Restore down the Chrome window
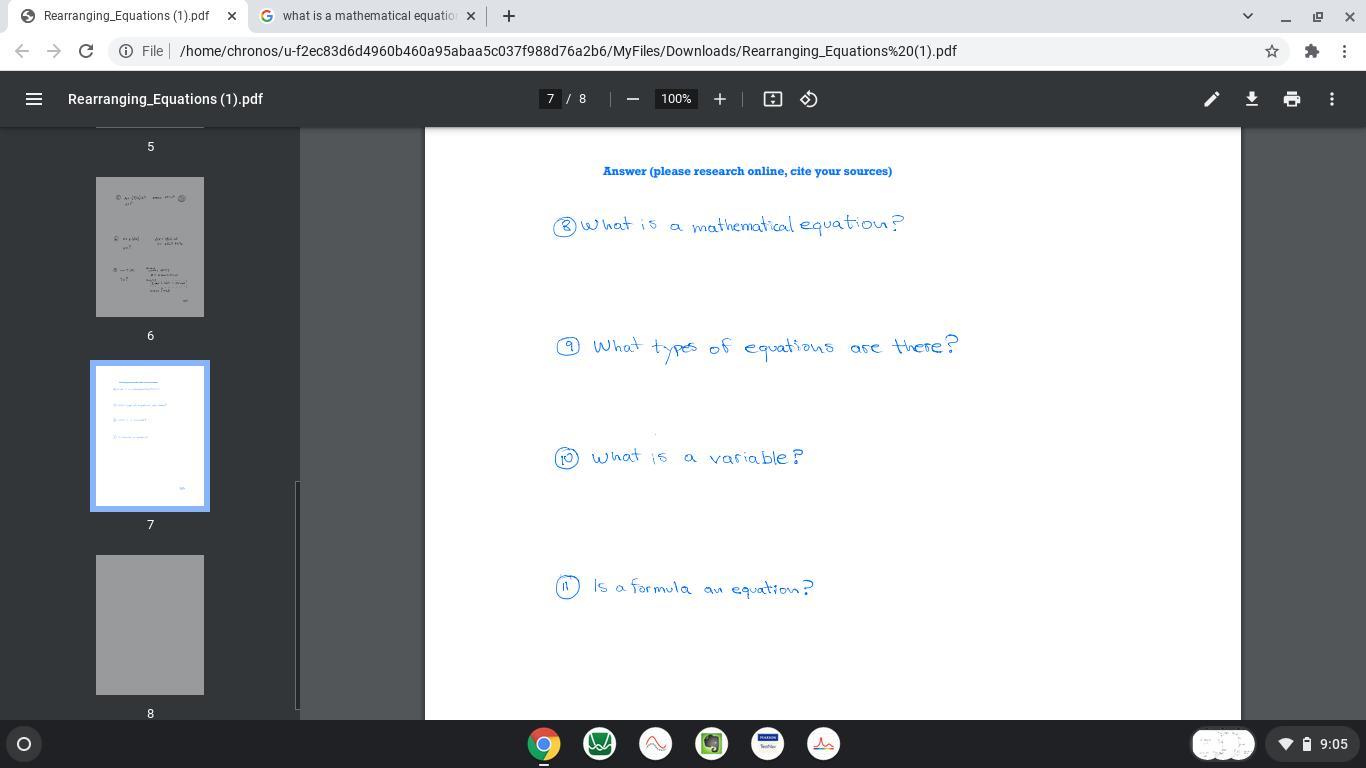1366x768 pixels. (x=1318, y=16)
